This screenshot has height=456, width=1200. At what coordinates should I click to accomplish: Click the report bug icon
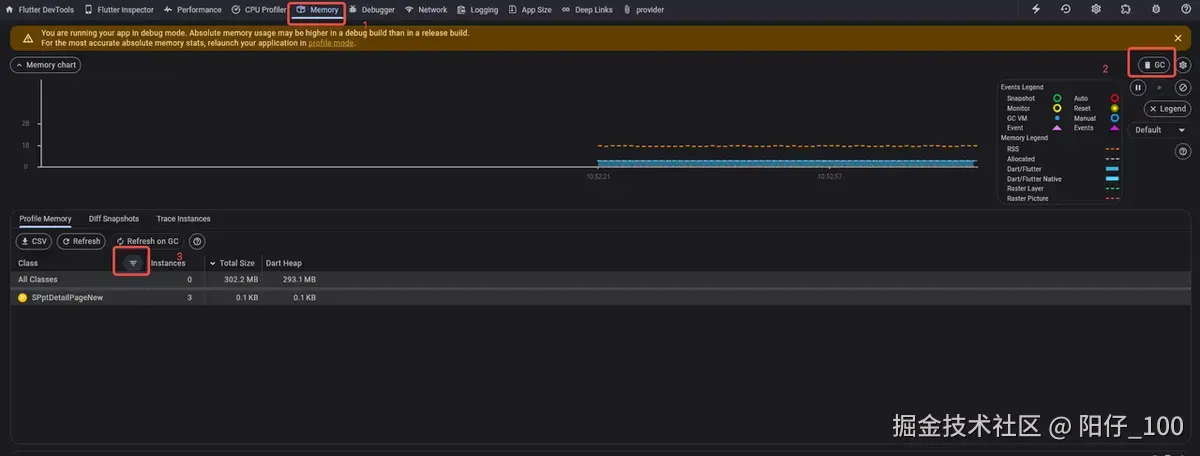pos(1156,9)
